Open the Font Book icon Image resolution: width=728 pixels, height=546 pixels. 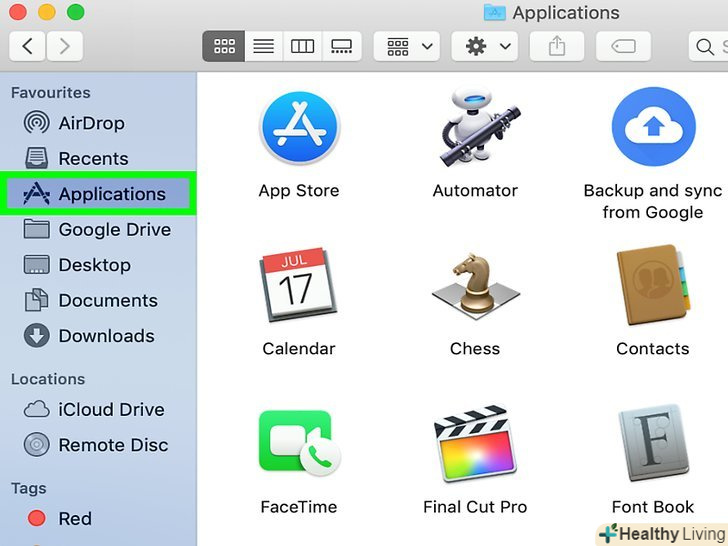[653, 442]
